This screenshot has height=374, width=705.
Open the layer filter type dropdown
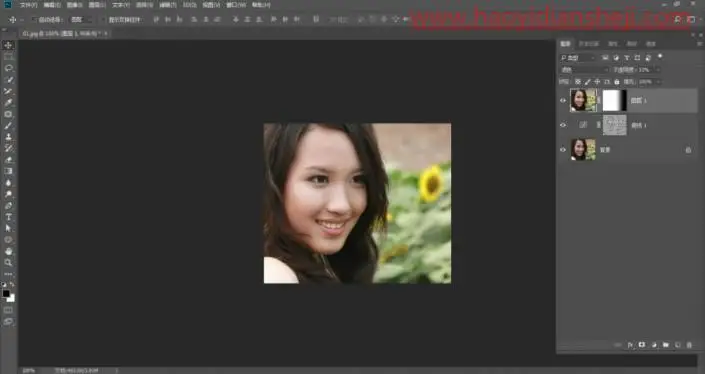coord(578,58)
